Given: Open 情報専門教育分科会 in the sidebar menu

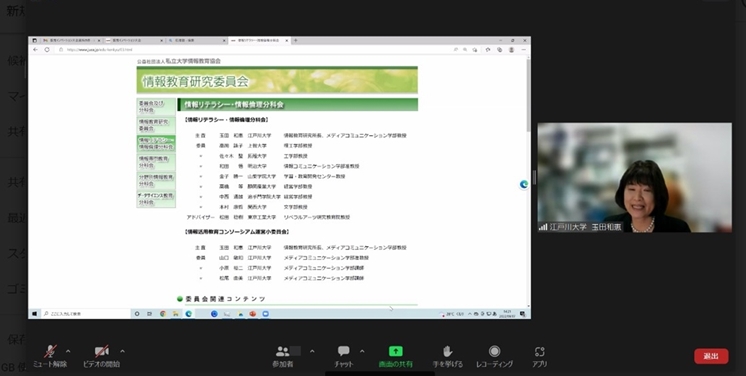Looking at the screenshot, I should (x=156, y=162).
